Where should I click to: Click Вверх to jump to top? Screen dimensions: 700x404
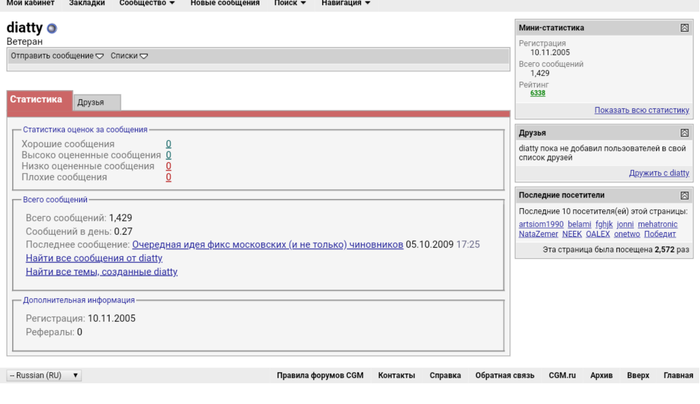[638, 375]
